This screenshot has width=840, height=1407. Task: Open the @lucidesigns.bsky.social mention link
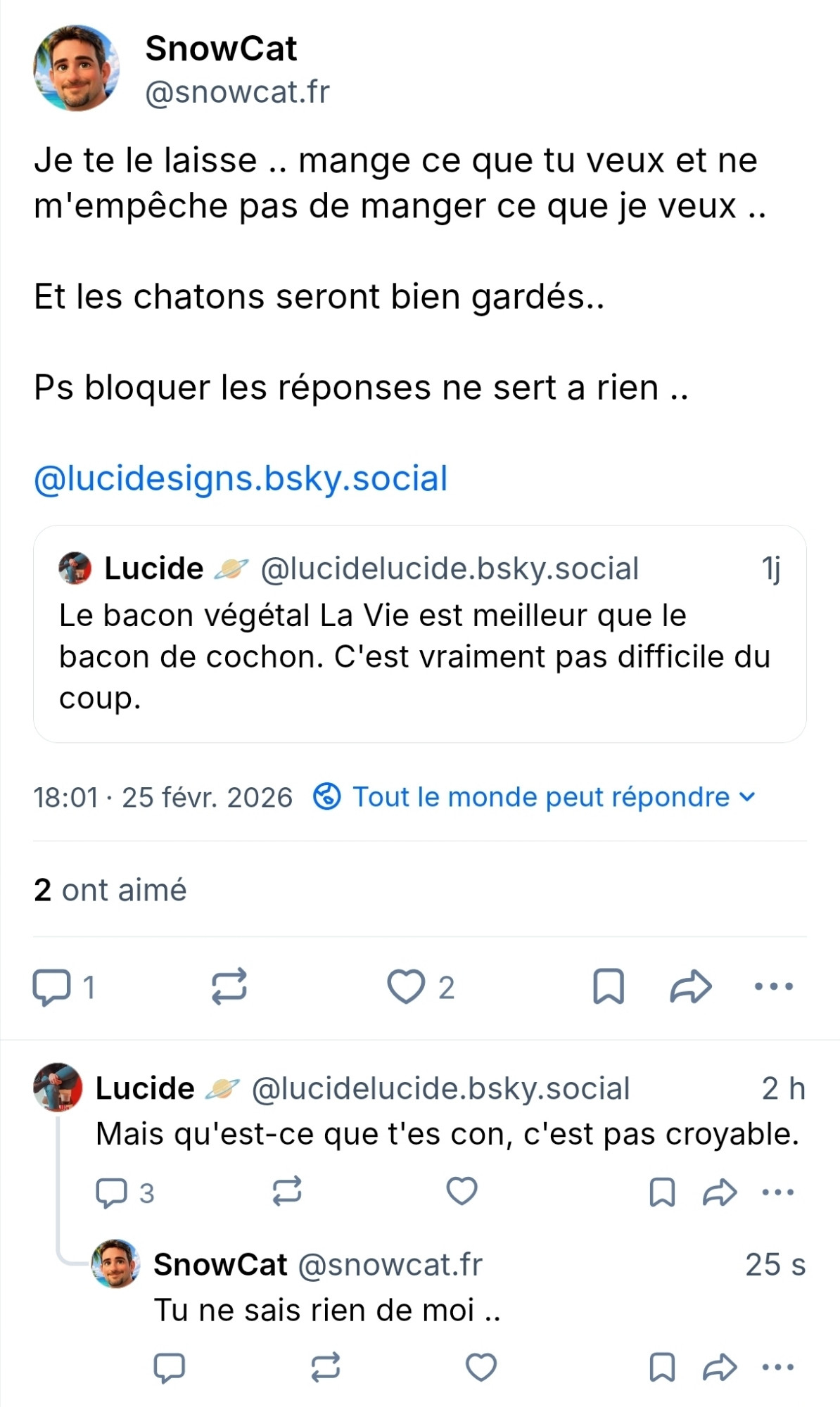point(241,478)
